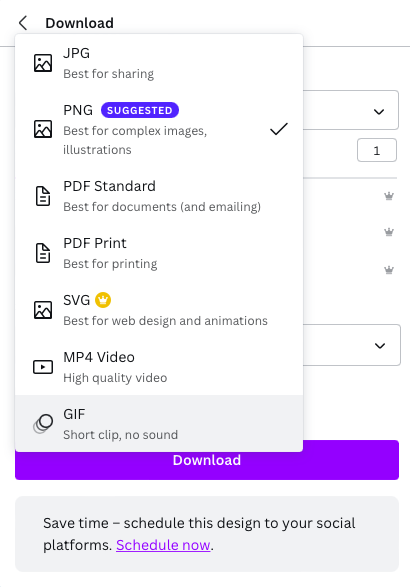Click the topmost gray crown premium icon
Viewport: 410px width, 587px height.
click(389, 196)
